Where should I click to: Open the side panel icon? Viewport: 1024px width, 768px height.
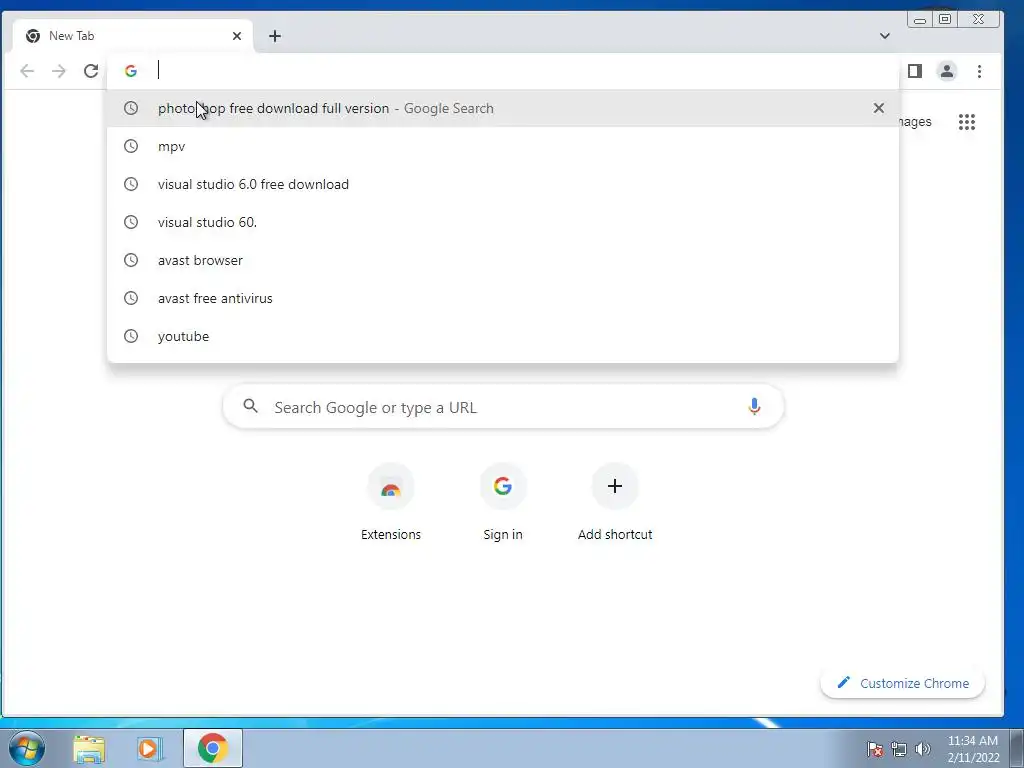click(x=914, y=71)
